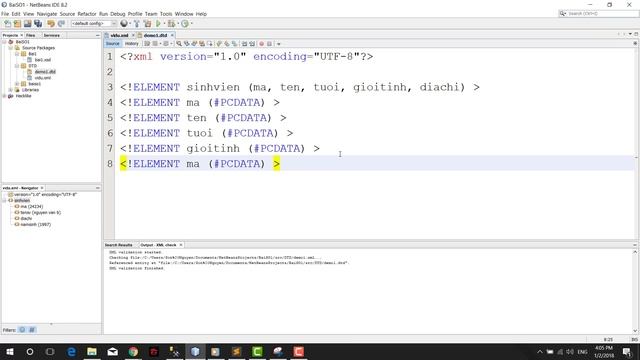Open File Explorer from the taskbar
Screen dimensions: 640x360
click(x=92, y=351)
